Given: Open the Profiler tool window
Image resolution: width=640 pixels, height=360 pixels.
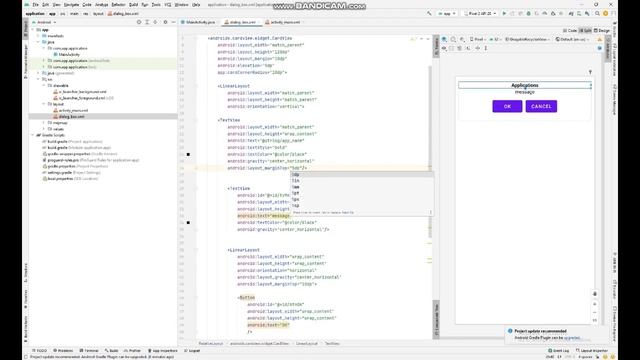Looking at the screenshot, I should pyautogui.click(x=132, y=351).
